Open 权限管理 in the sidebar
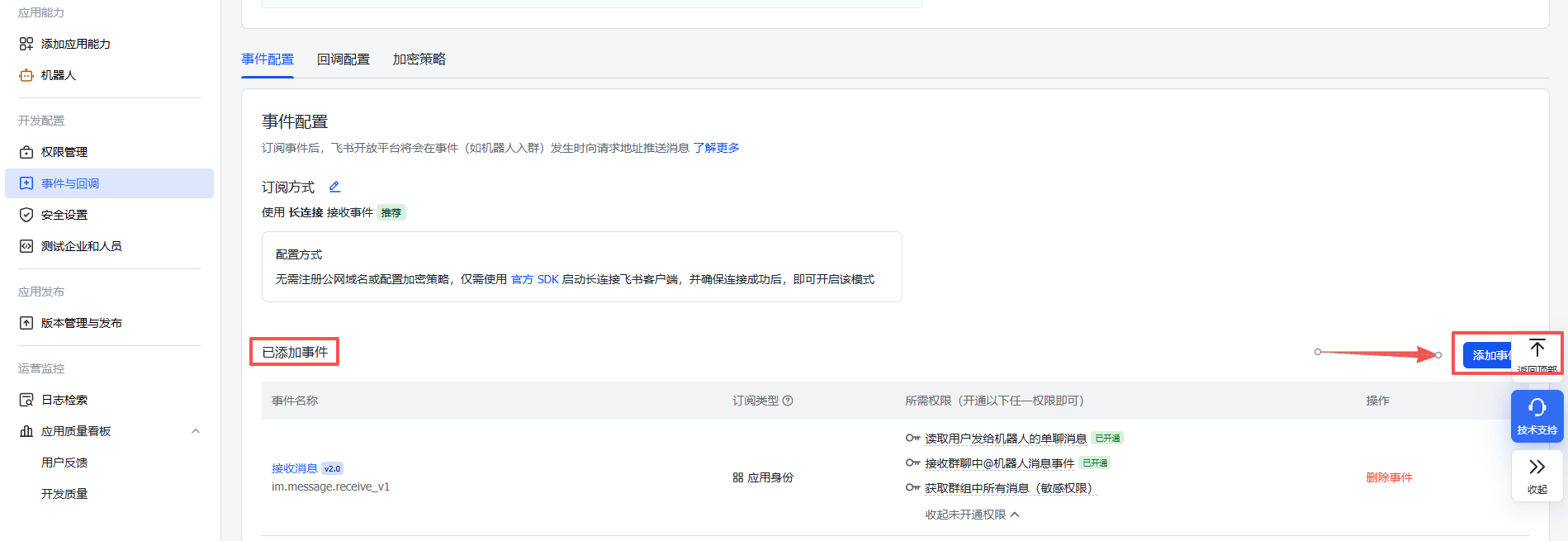This screenshot has height=541, width=1568. 64,152
